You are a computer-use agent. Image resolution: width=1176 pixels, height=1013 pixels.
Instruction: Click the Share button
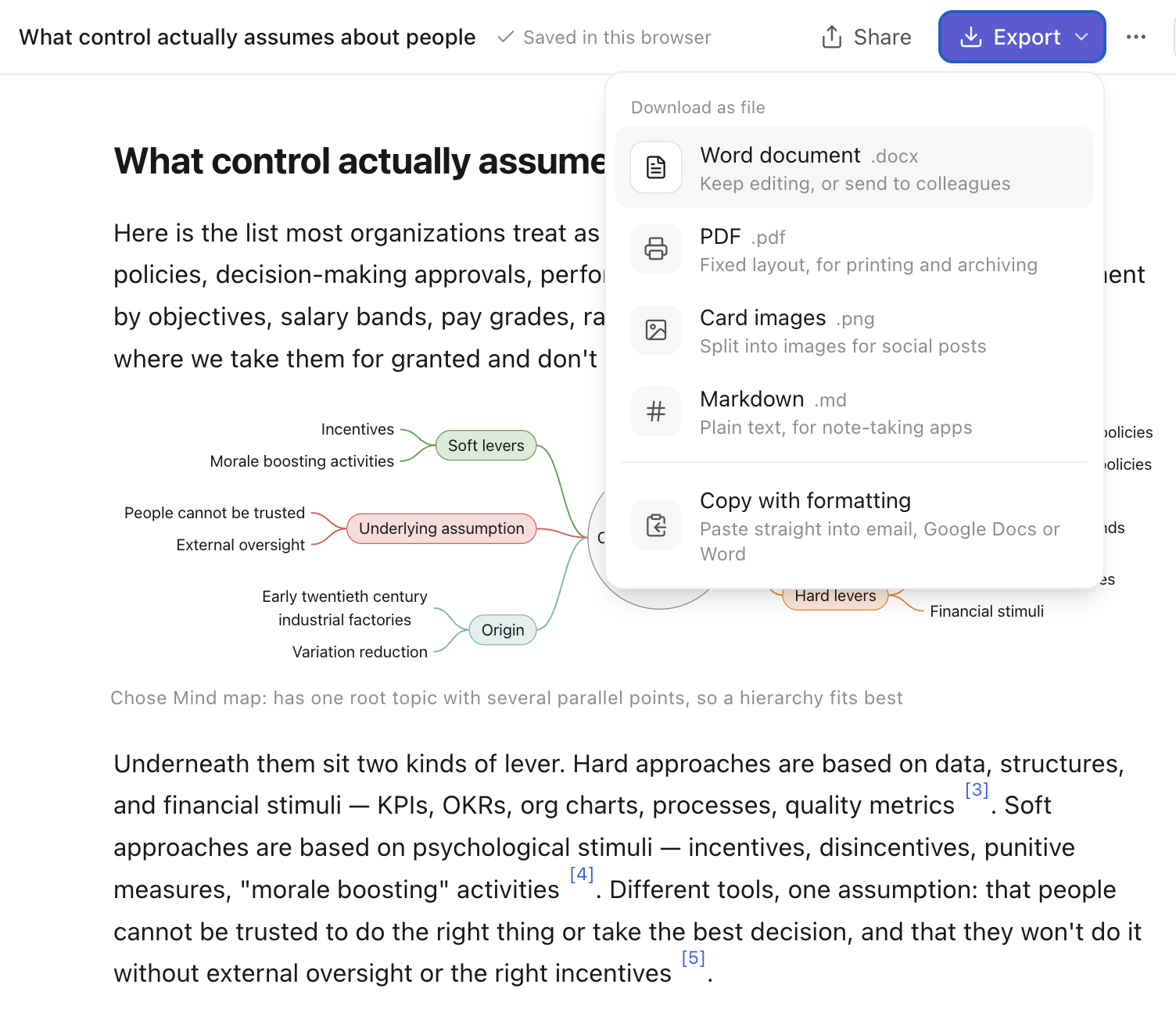click(x=866, y=37)
